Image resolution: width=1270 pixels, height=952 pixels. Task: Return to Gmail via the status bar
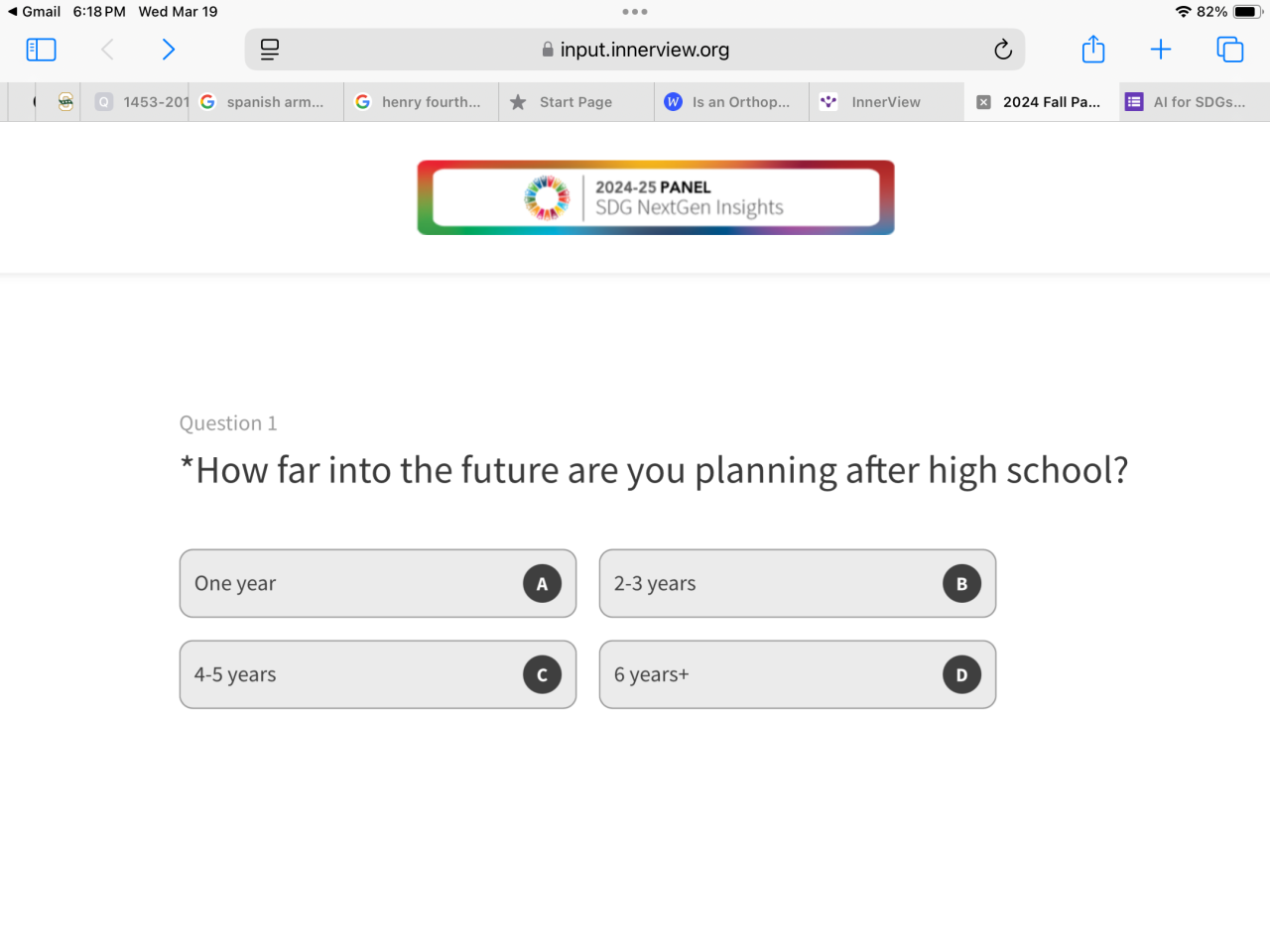click(34, 12)
